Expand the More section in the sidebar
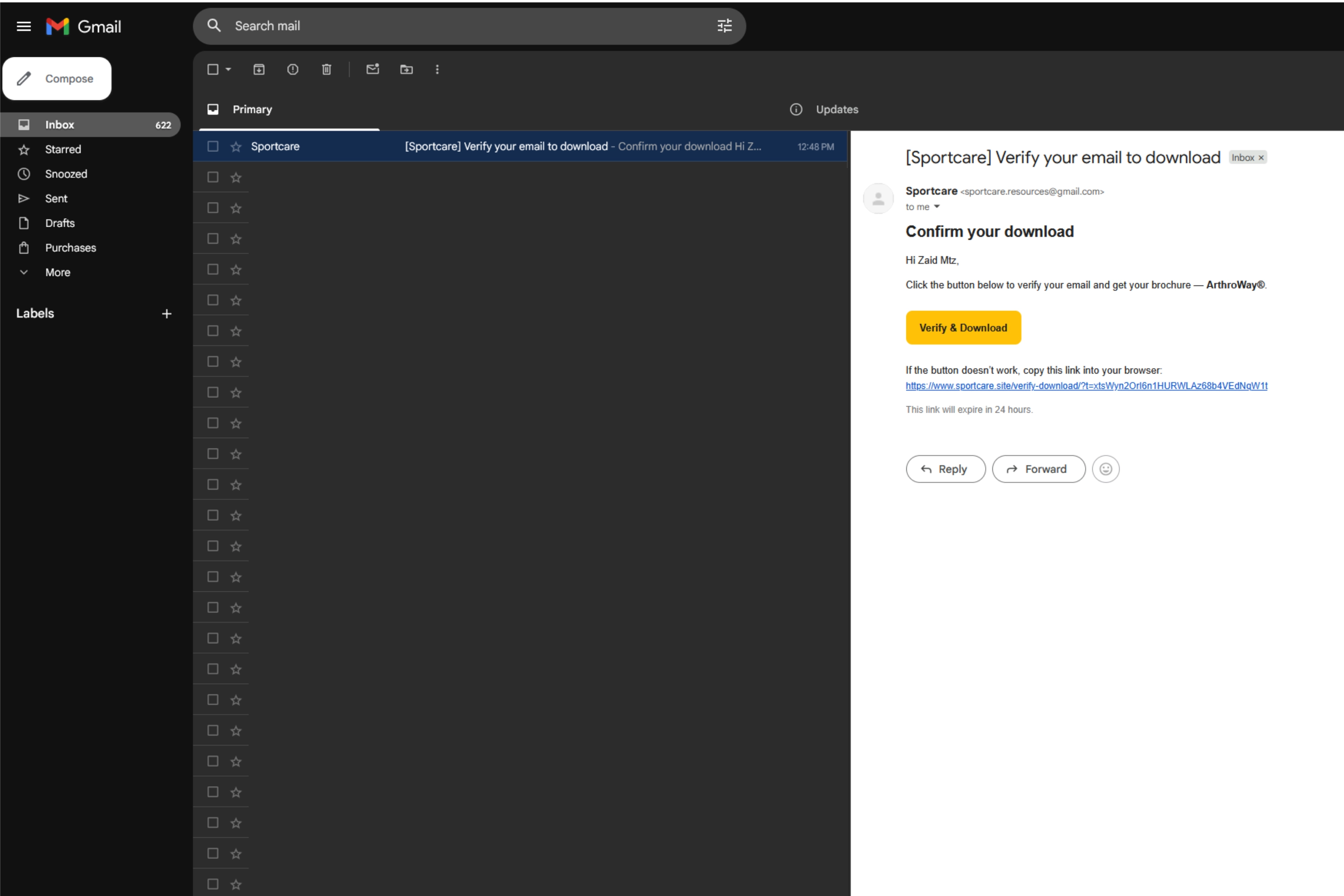Image resolution: width=1344 pixels, height=896 pixels. (x=57, y=272)
